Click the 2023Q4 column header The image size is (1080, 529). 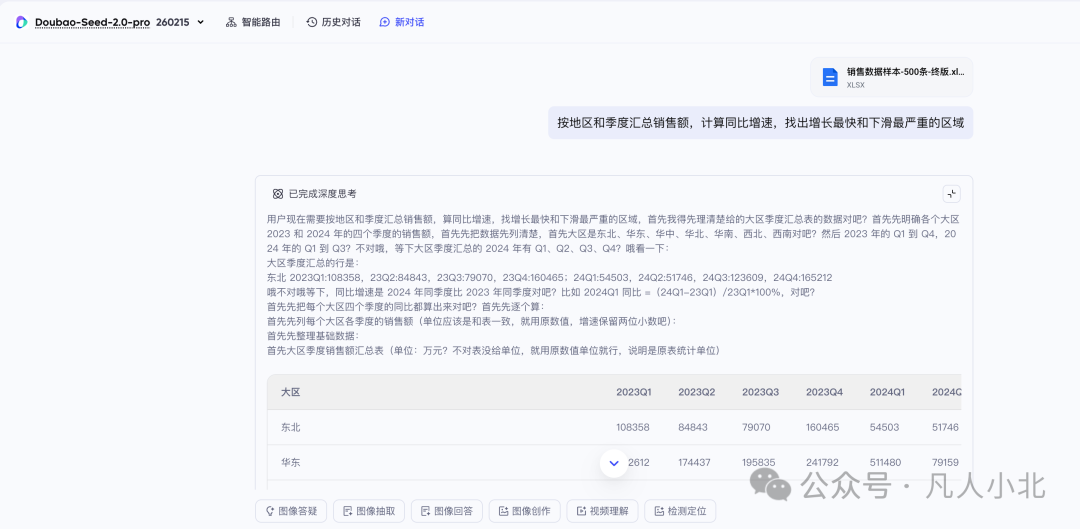click(824, 392)
